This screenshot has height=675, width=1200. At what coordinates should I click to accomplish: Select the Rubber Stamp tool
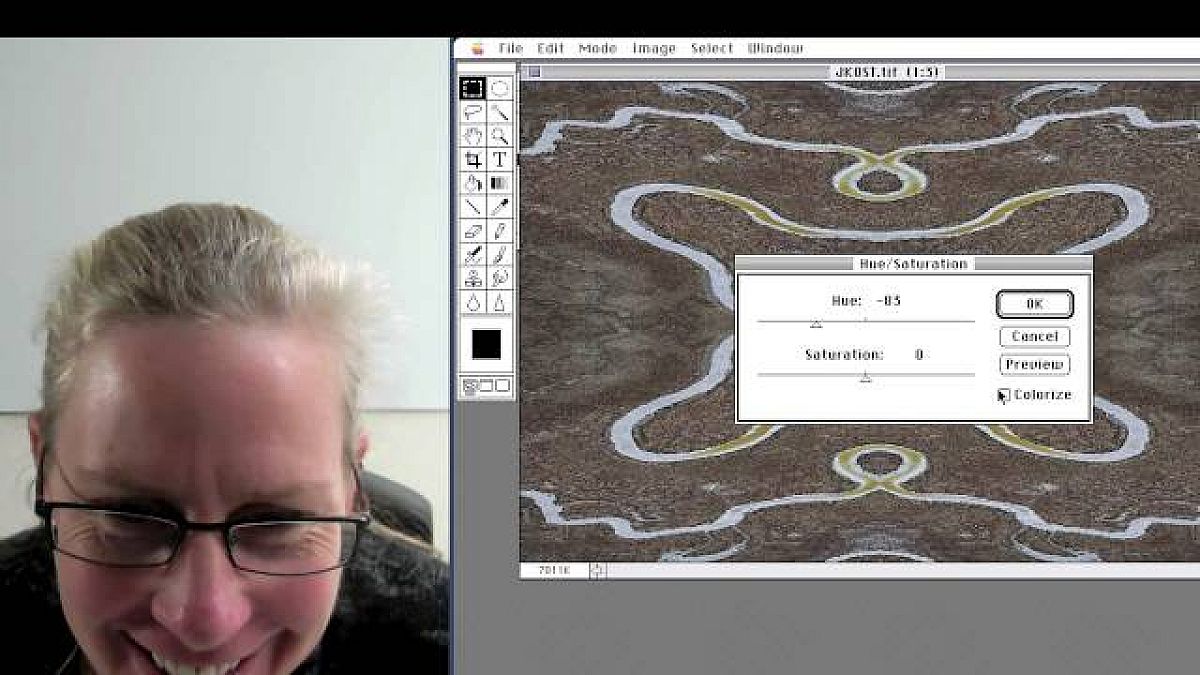(473, 278)
